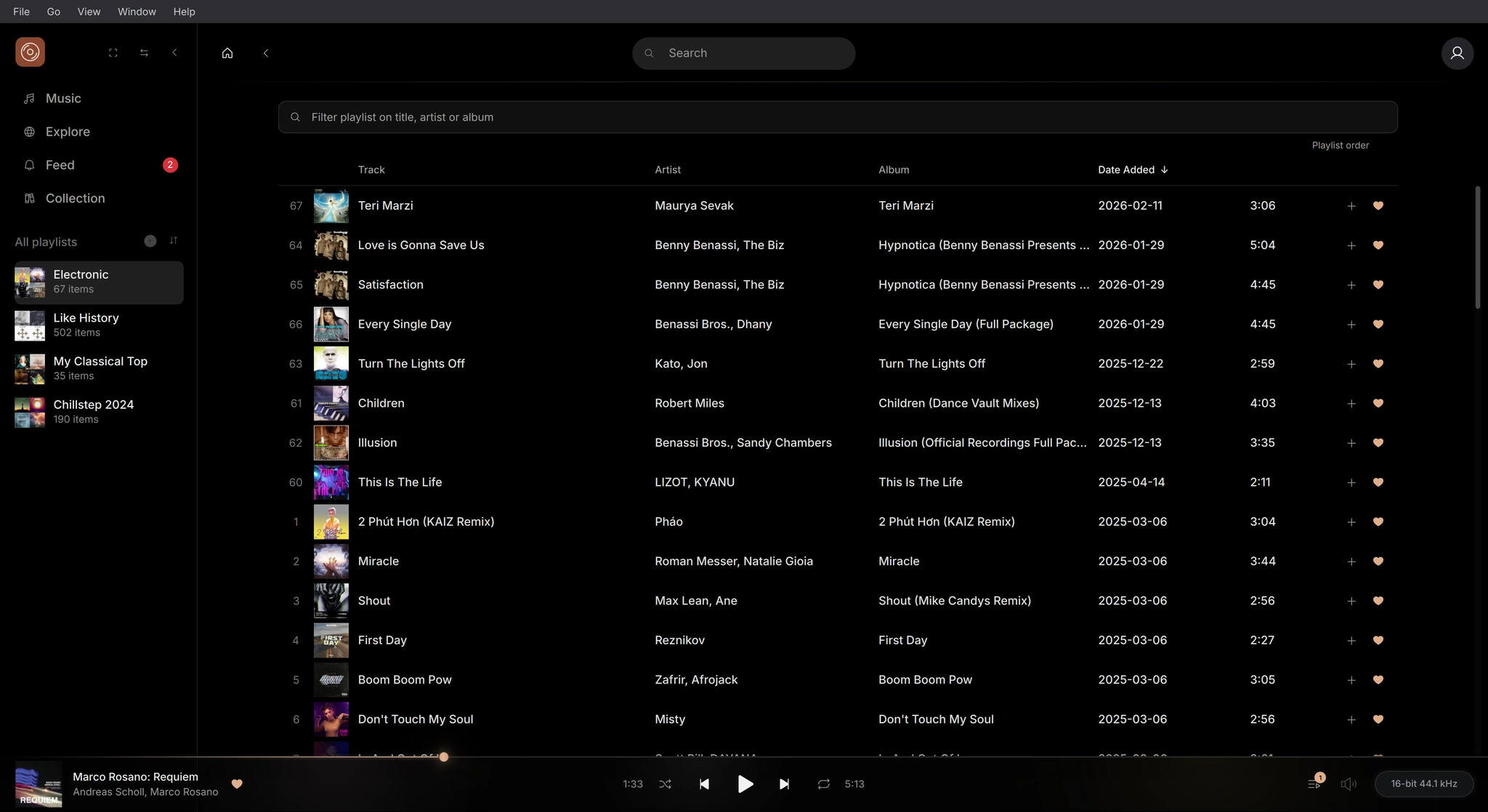The height and width of the screenshot is (812, 1488).
Task: Click the Every Single Day album thumbnail
Action: click(x=331, y=324)
